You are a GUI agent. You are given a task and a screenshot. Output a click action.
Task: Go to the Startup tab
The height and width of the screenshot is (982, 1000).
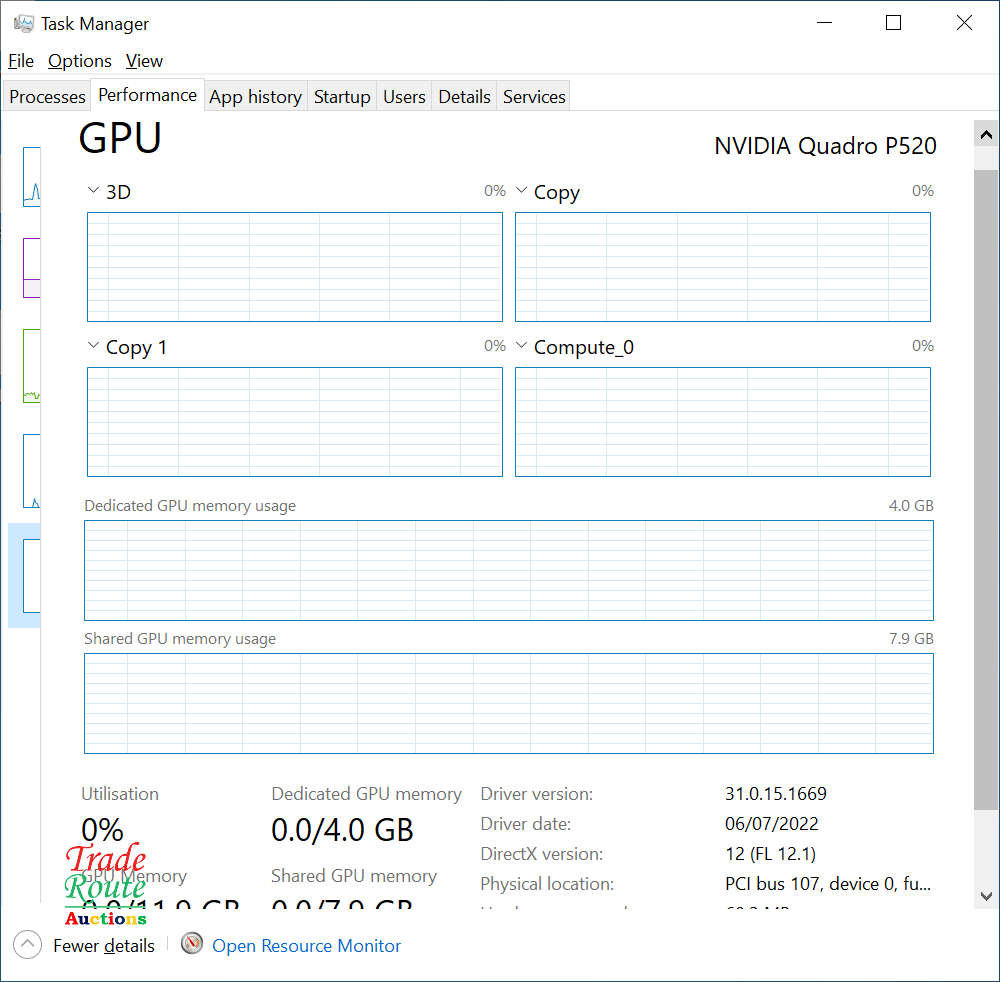coord(342,97)
